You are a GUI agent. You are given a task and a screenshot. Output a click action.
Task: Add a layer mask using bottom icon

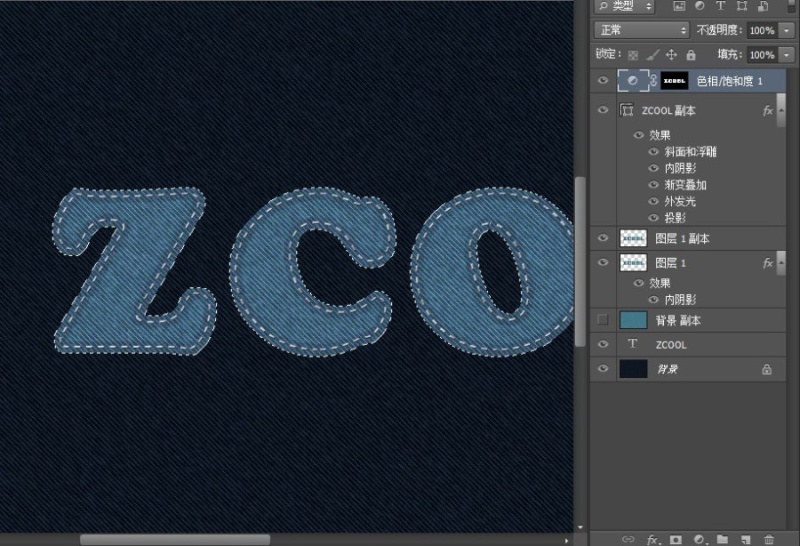(676, 539)
